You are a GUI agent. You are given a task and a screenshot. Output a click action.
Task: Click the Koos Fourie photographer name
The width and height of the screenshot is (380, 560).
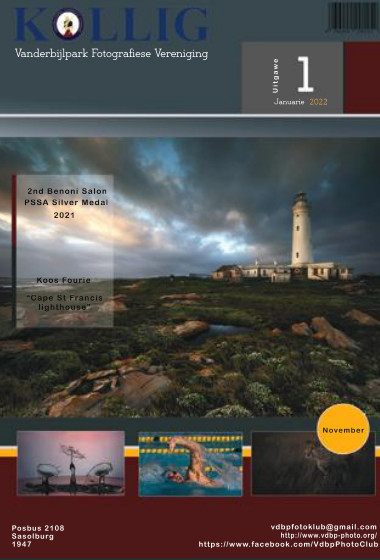[x=64, y=281]
